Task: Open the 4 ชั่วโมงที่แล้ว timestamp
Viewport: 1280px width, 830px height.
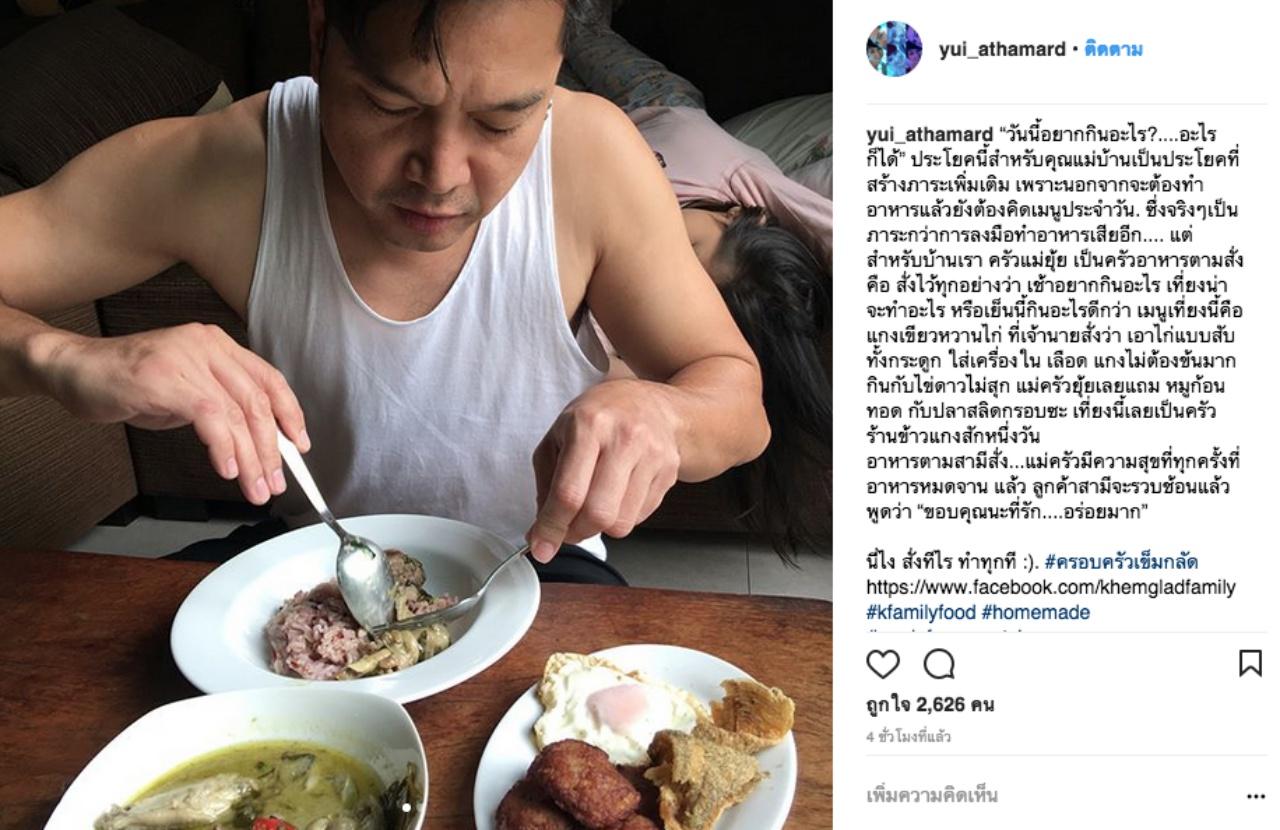Action: click(x=909, y=737)
